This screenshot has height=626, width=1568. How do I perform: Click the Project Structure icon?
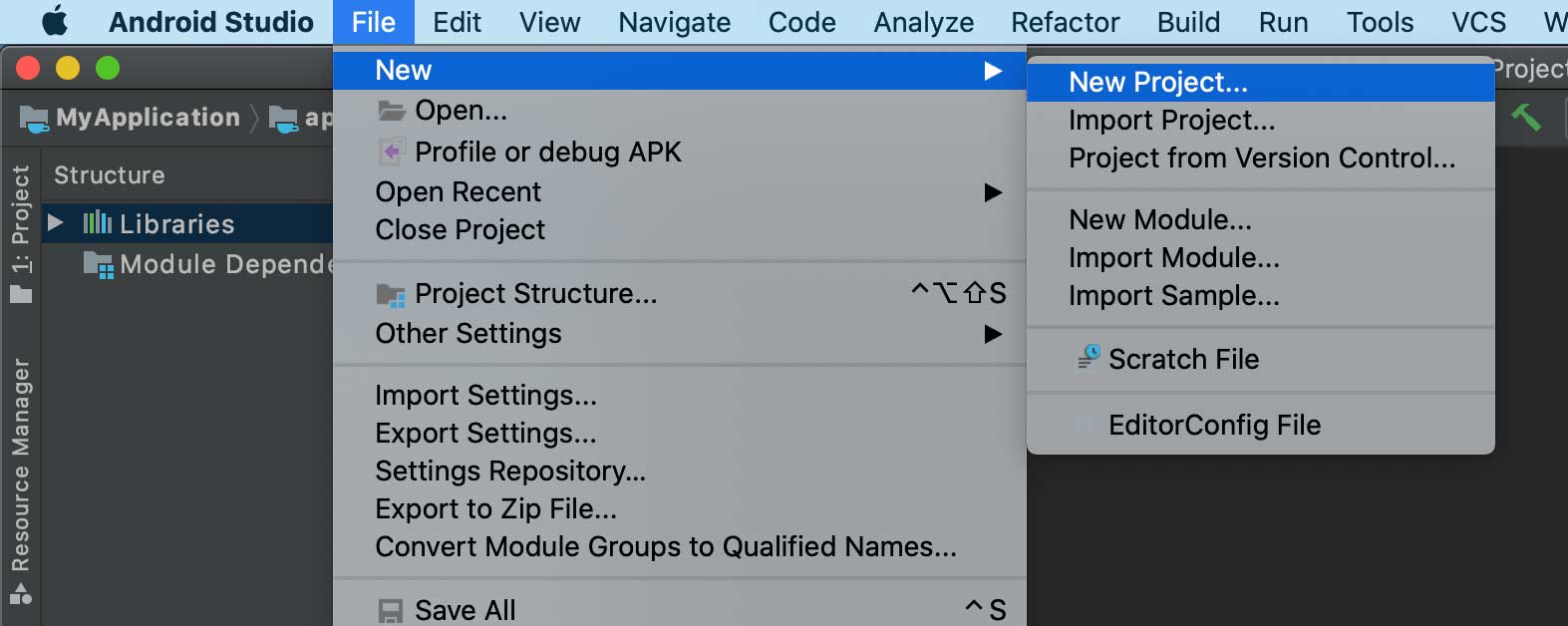coord(391,295)
